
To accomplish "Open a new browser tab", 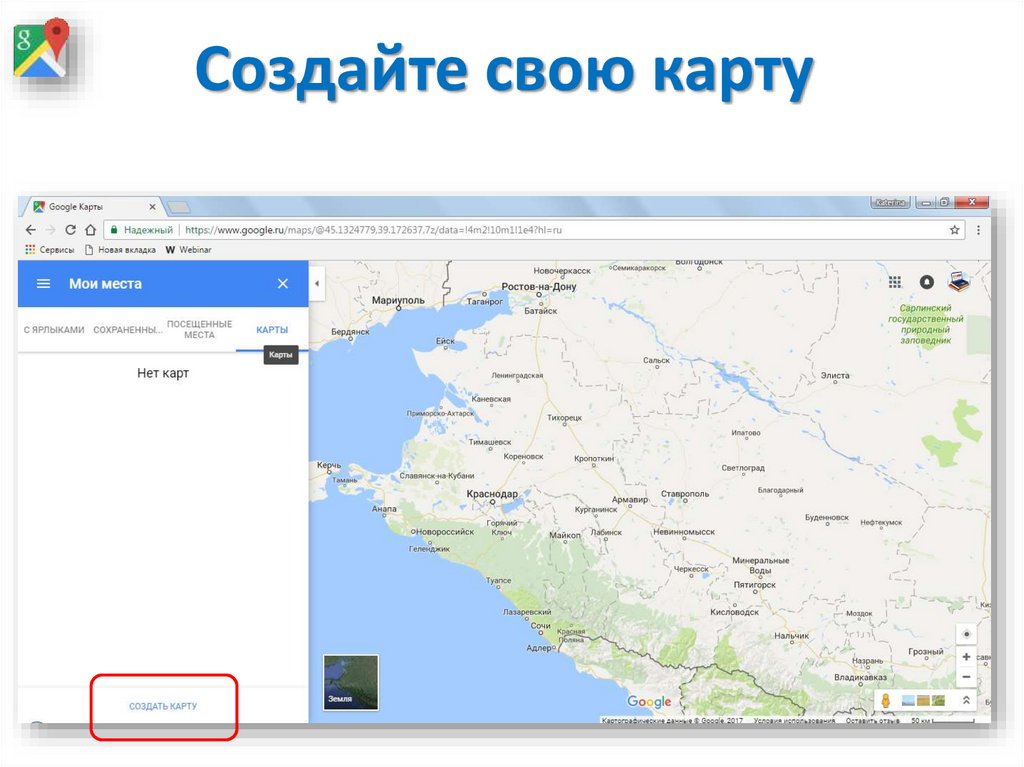I will point(178,207).
